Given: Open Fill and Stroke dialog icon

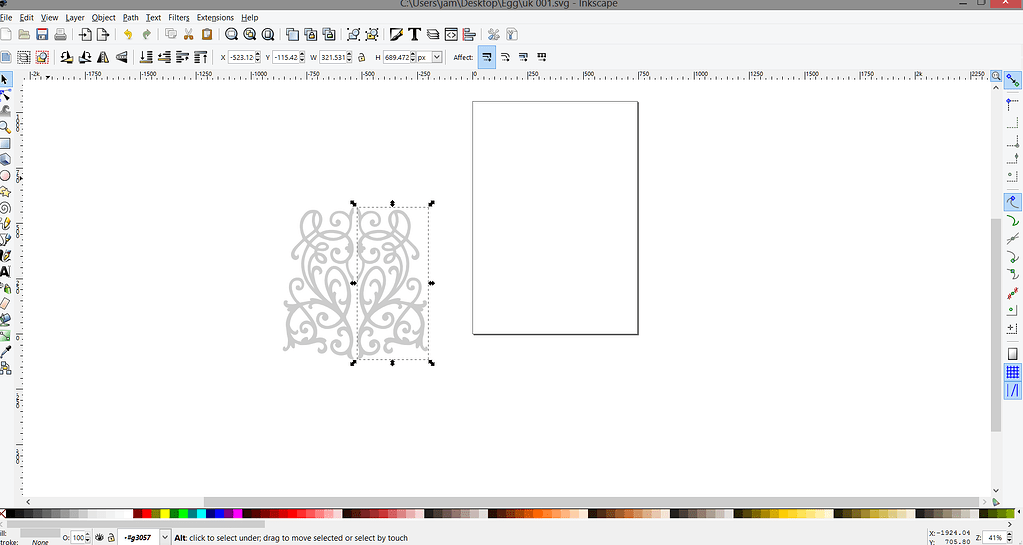Looking at the screenshot, I should pos(395,35).
